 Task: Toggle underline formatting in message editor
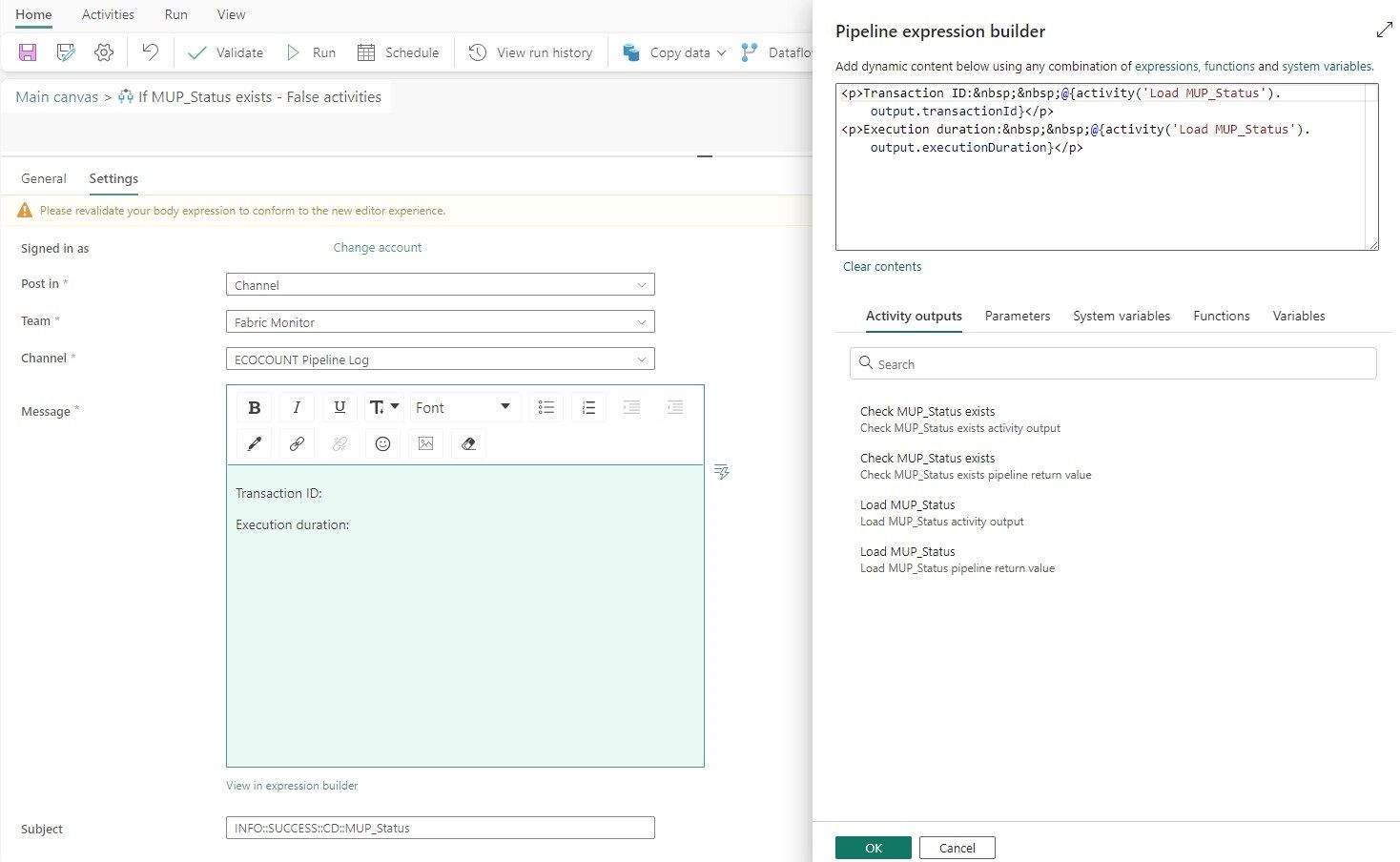(x=340, y=408)
